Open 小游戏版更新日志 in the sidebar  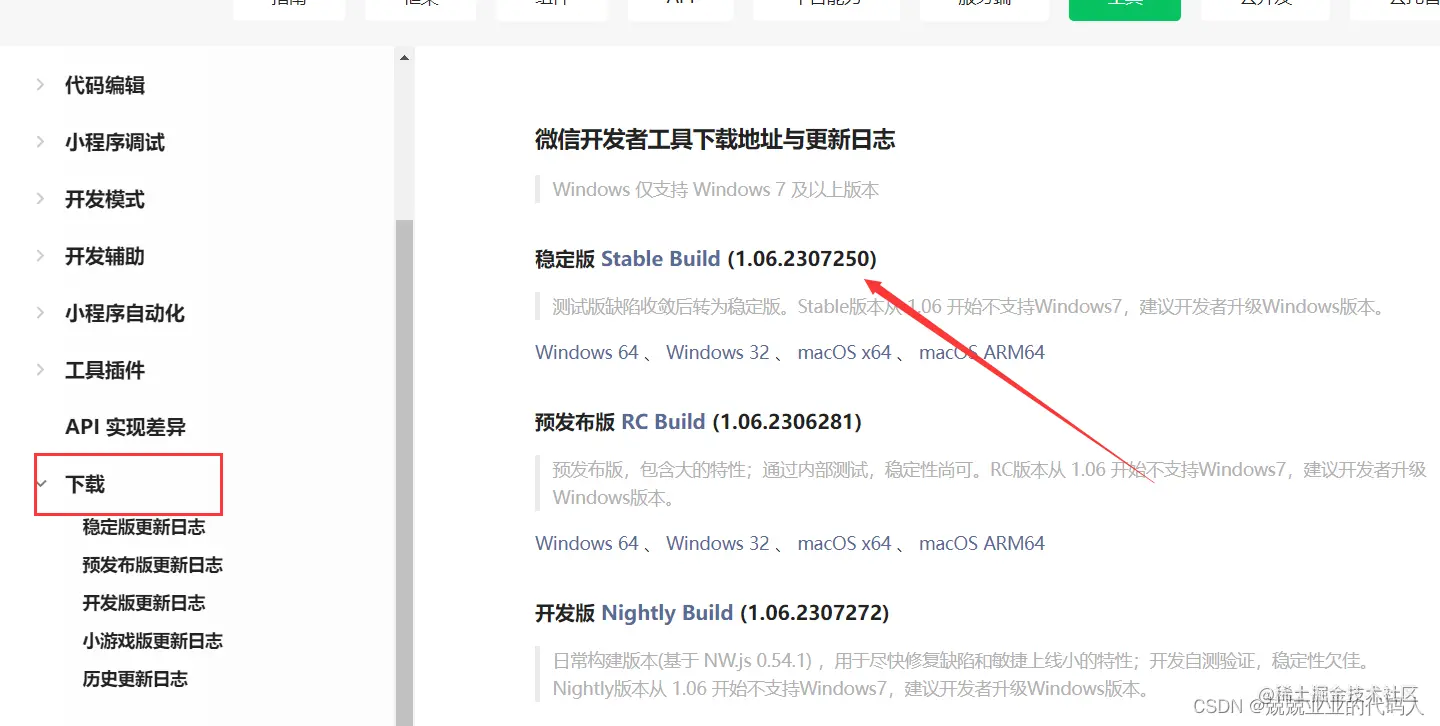tap(152, 641)
